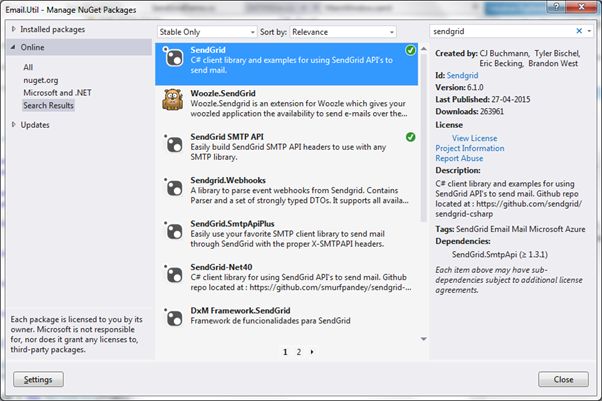Click the Last Published 27-04-2015 text

[483, 99]
